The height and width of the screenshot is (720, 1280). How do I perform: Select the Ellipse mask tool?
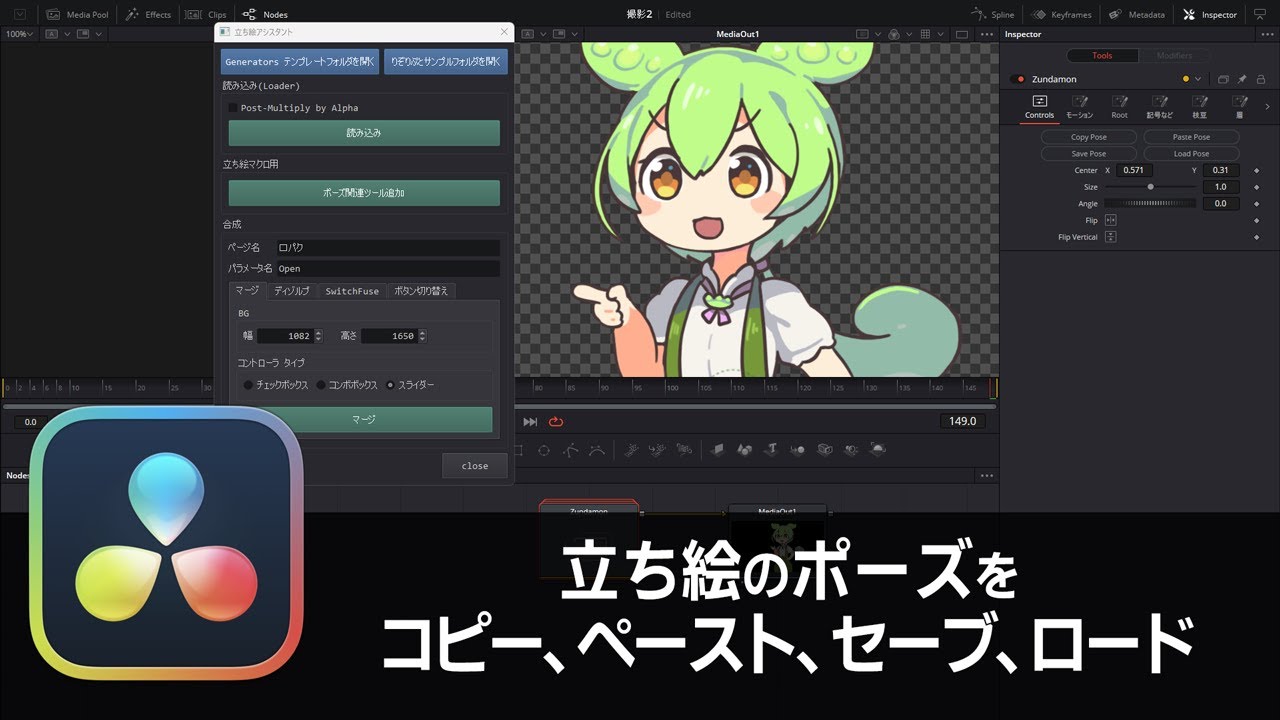tap(544, 450)
